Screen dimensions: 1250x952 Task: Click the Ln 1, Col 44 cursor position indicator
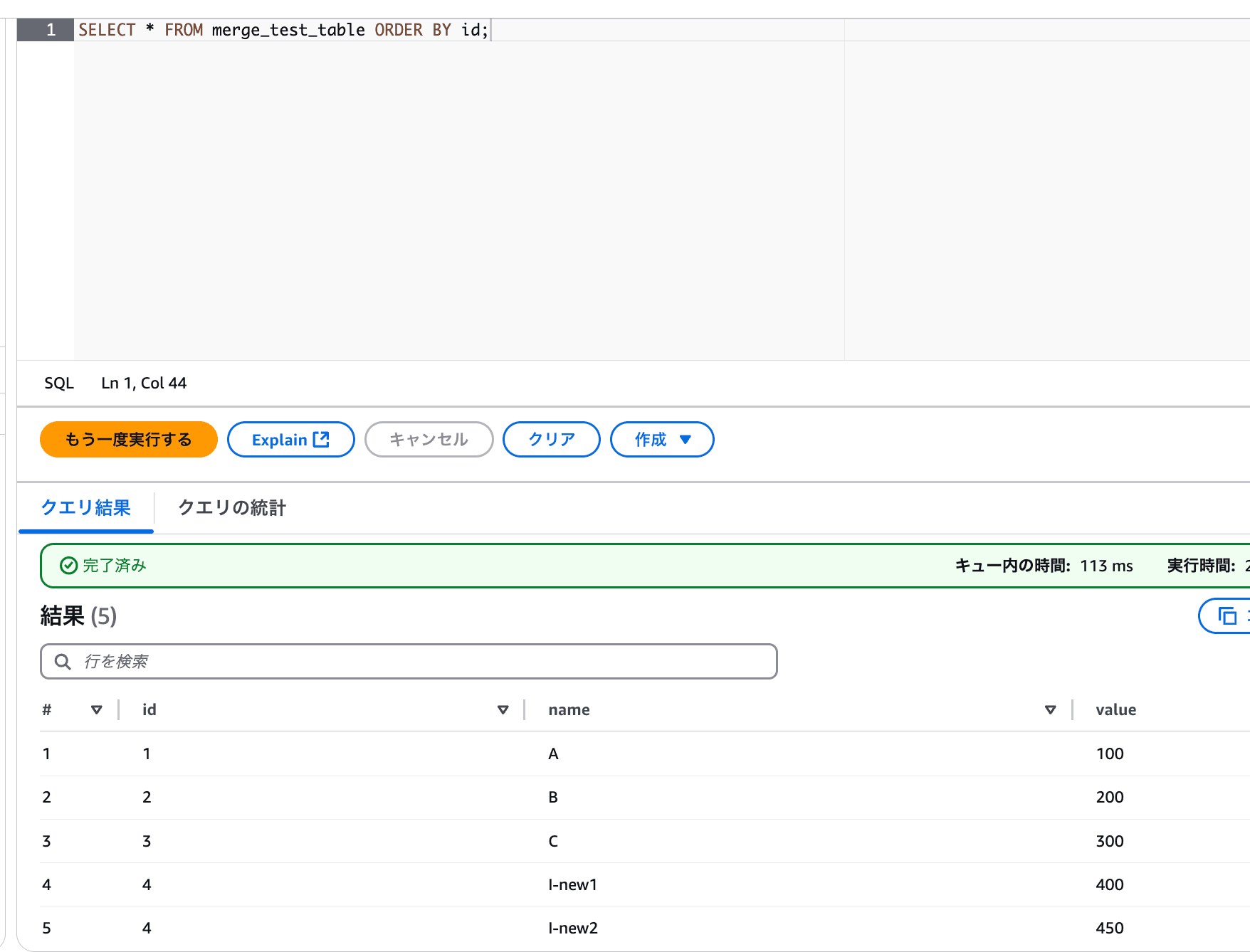(x=144, y=383)
